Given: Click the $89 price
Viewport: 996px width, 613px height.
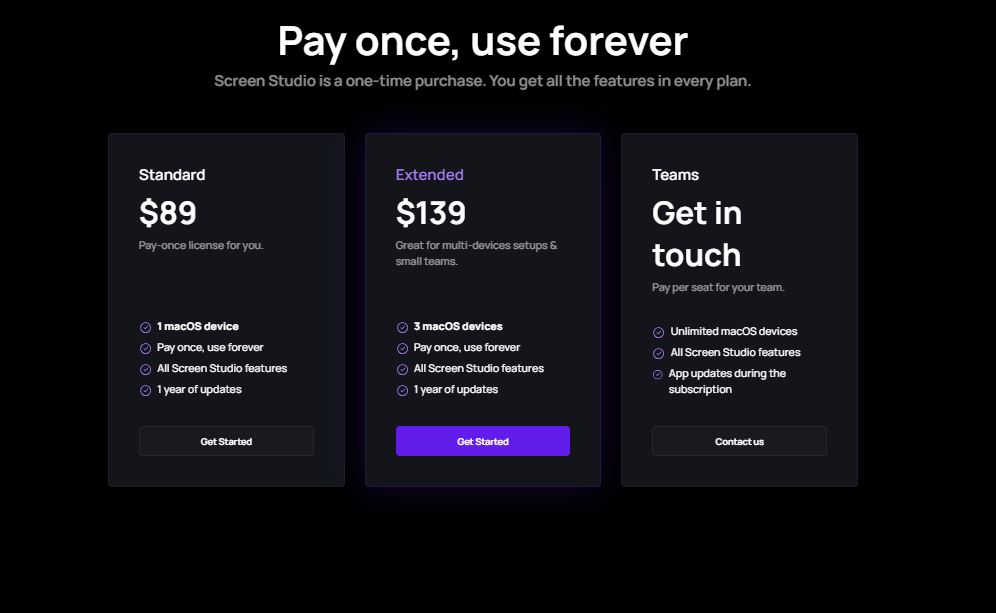Looking at the screenshot, I should [x=168, y=213].
